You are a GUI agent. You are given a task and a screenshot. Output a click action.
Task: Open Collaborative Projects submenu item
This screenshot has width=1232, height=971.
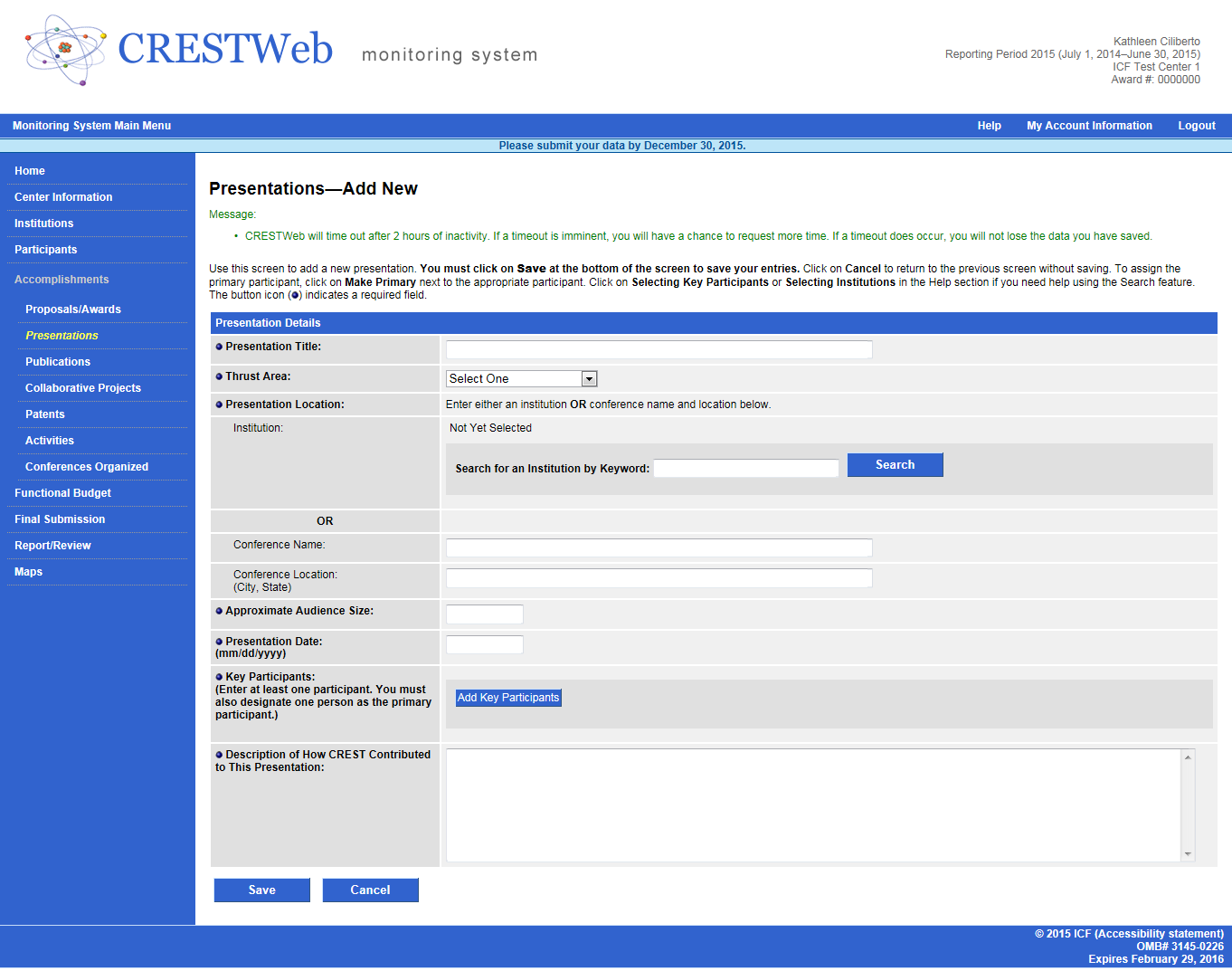(x=83, y=388)
